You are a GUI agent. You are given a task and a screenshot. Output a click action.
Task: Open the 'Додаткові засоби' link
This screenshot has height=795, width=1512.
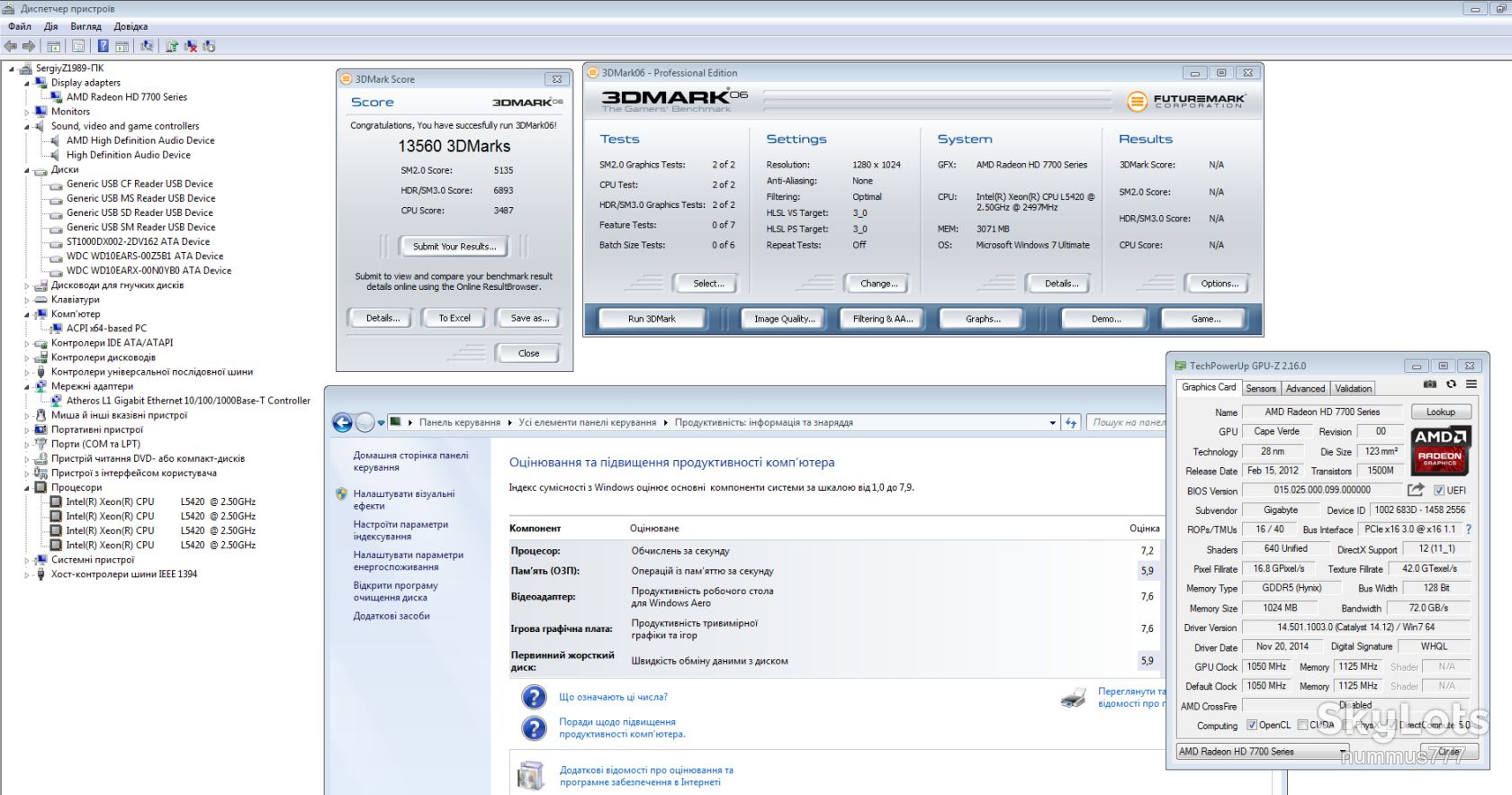point(391,616)
